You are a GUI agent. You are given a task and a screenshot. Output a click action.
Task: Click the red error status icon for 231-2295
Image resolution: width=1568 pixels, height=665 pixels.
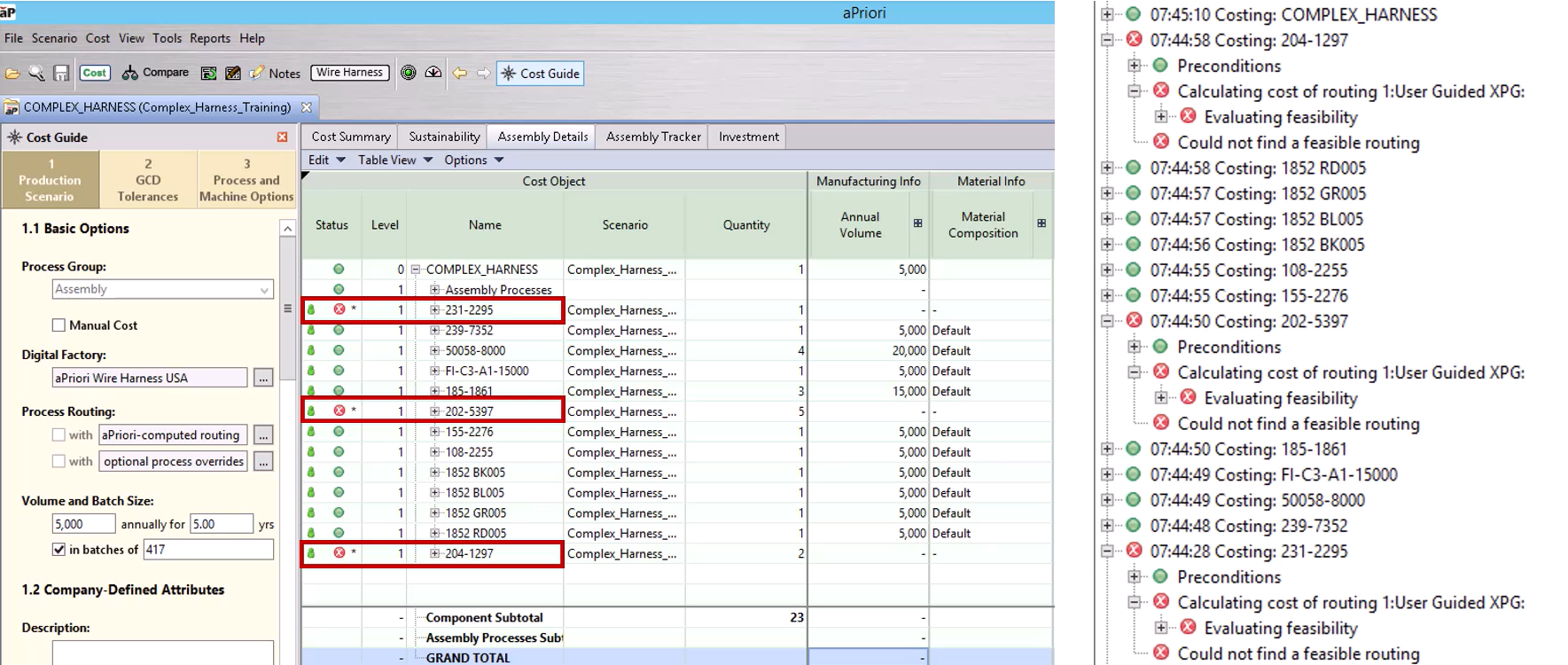tap(339, 309)
